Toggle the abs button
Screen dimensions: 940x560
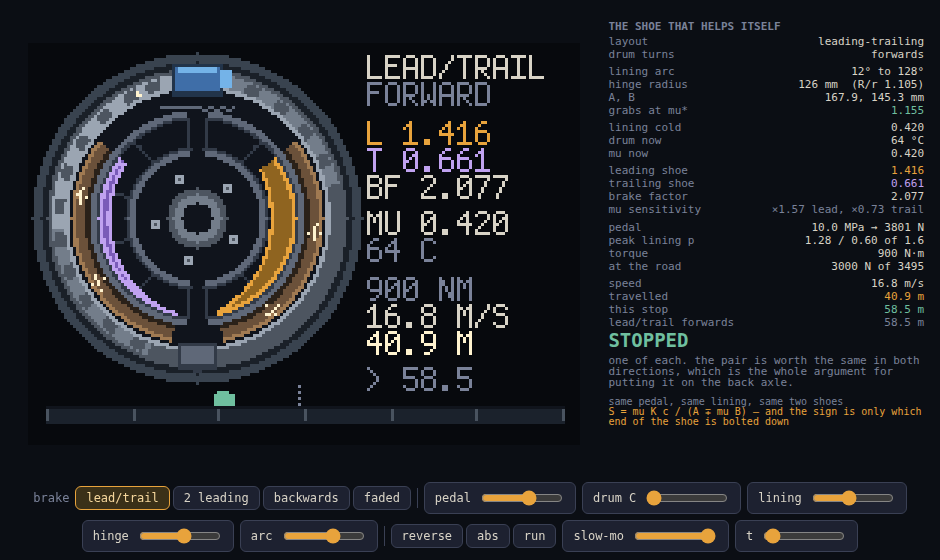pyautogui.click(x=487, y=535)
